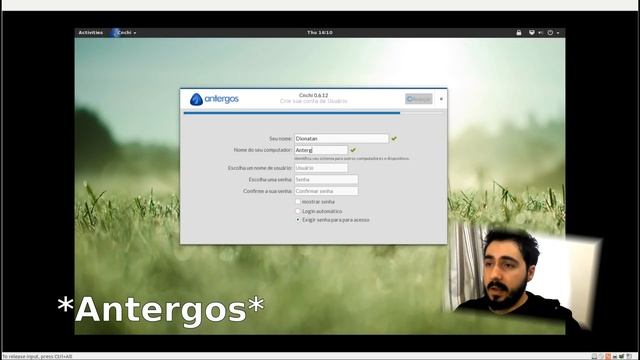Screen dimensions: 640x360
Task: Focus the 'Senha' password field
Action: pos(326,180)
